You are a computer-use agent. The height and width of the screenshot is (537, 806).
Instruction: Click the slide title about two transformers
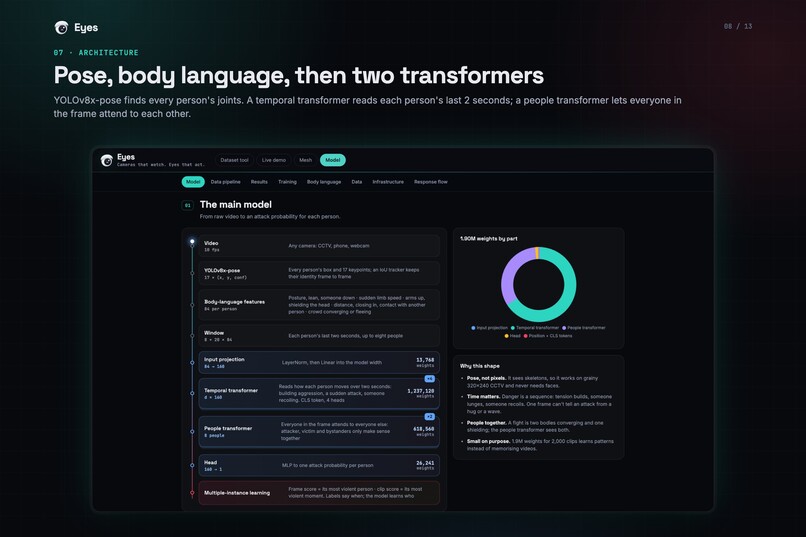299,75
